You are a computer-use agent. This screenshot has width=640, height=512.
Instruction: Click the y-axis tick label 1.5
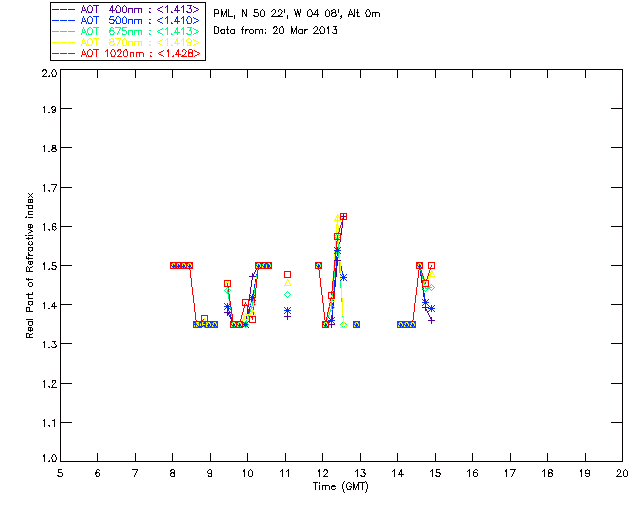pos(49,265)
